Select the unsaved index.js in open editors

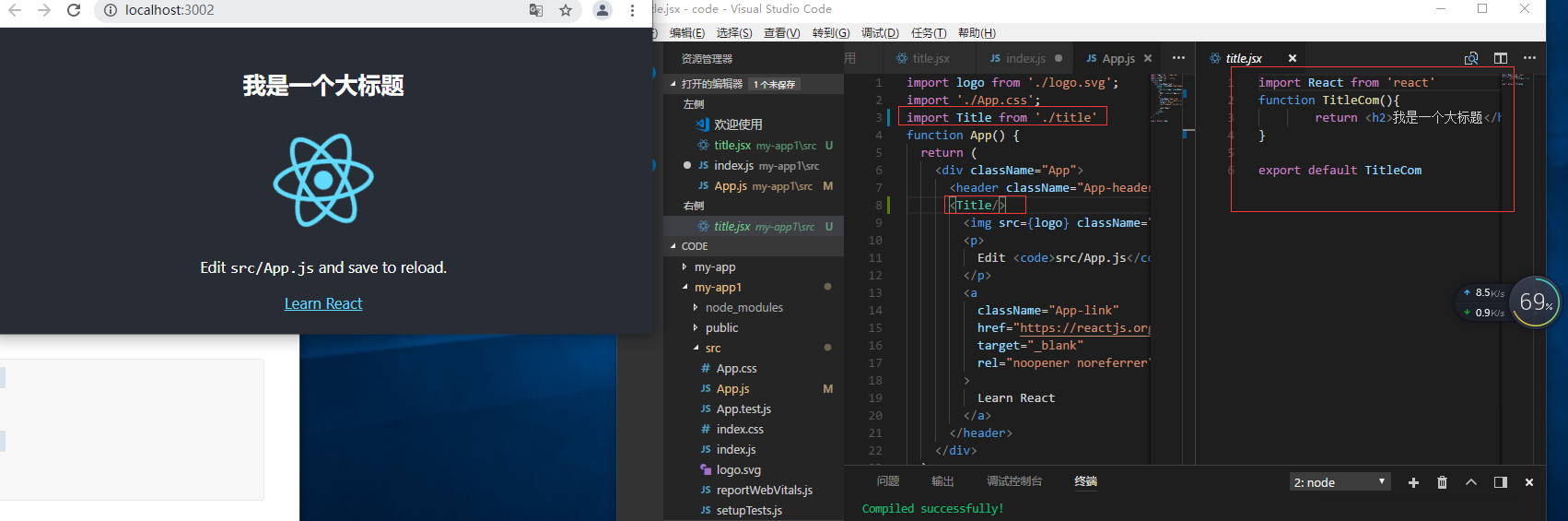click(754, 165)
